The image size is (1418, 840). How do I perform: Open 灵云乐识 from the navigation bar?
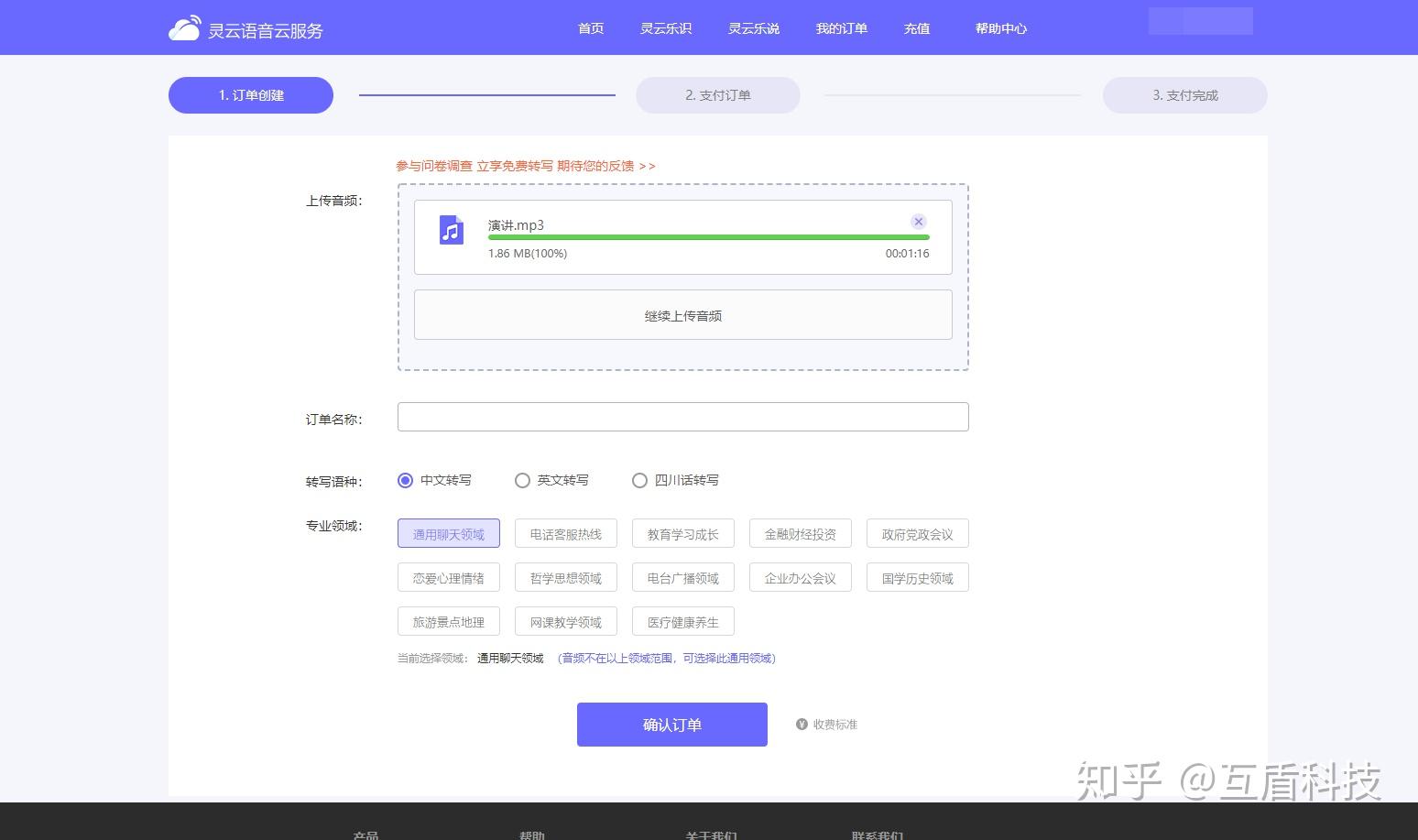click(666, 28)
